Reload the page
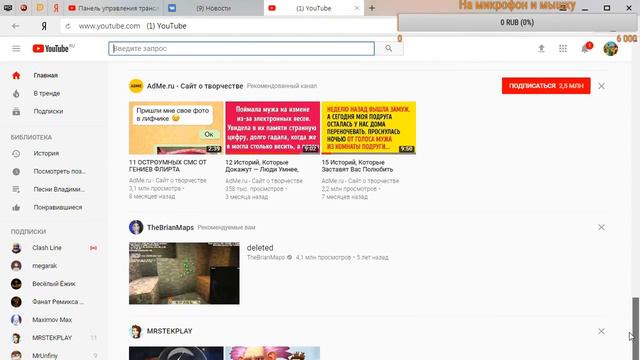 [x=68, y=26]
